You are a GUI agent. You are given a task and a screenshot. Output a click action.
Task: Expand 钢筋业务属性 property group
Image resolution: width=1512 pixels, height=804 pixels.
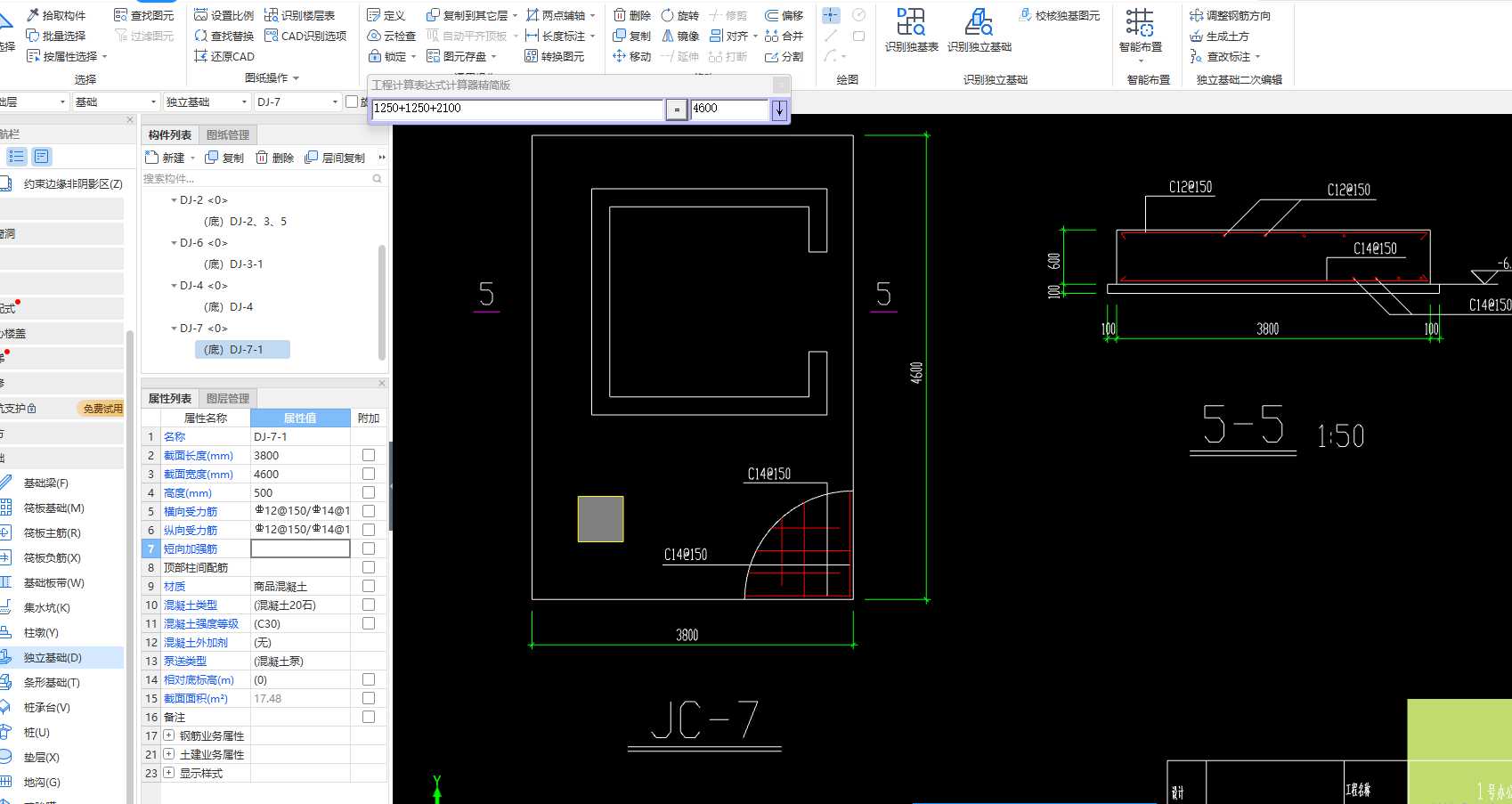(169, 735)
